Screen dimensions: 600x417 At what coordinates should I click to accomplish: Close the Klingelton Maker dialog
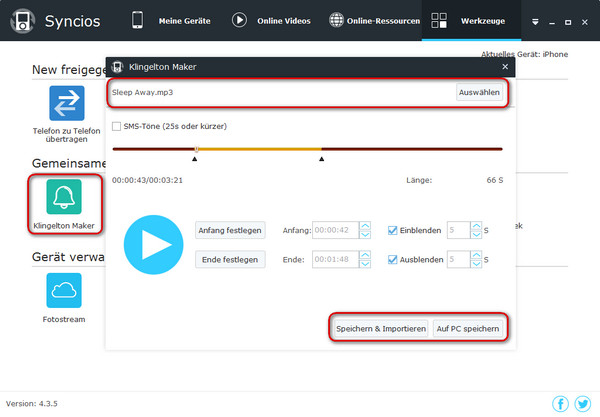click(505, 67)
